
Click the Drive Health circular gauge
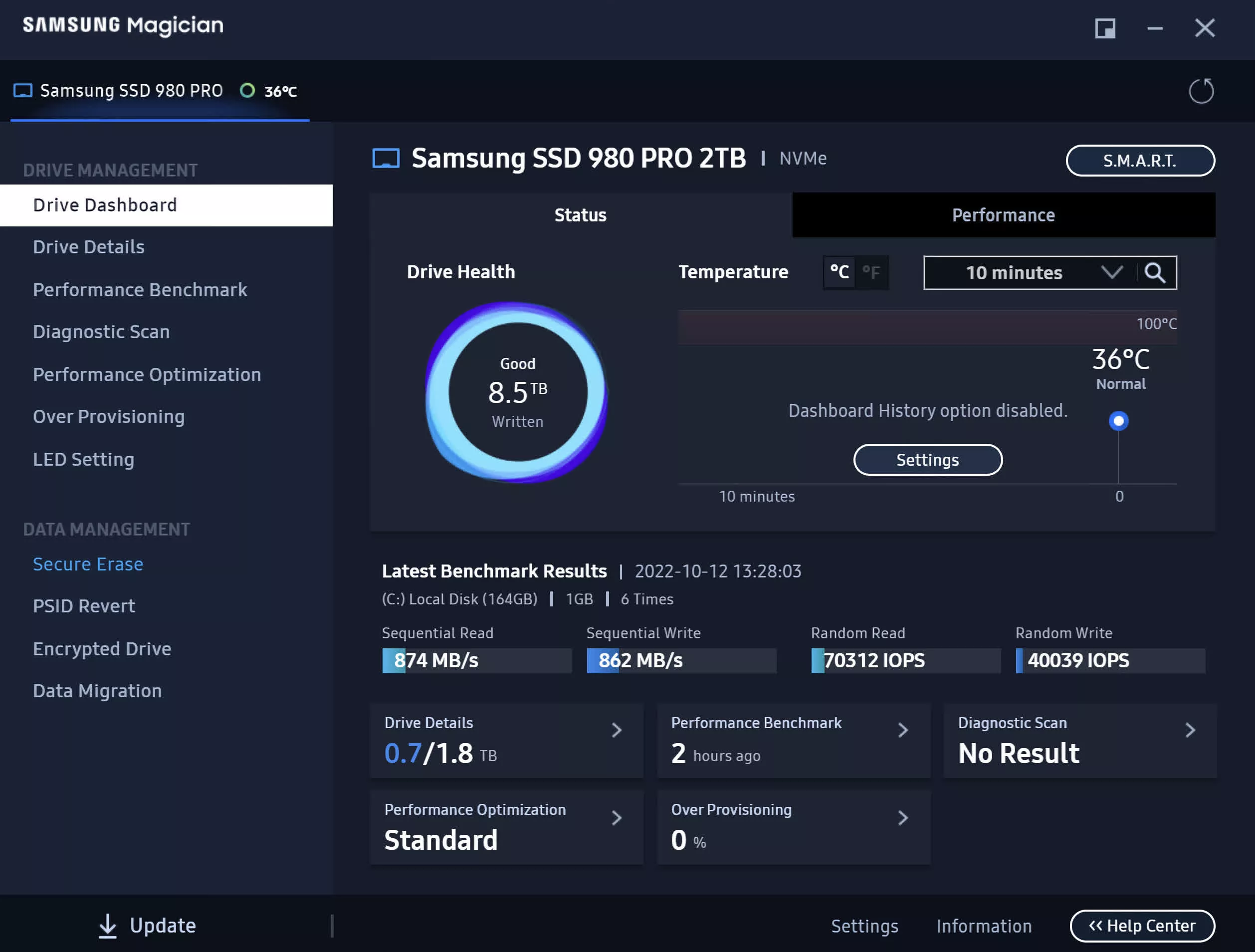point(517,392)
